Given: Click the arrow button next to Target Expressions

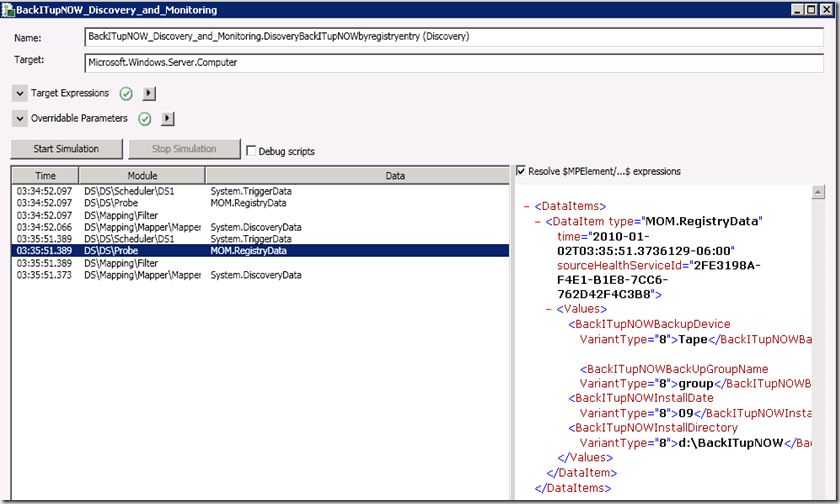Looking at the screenshot, I should (149, 94).
